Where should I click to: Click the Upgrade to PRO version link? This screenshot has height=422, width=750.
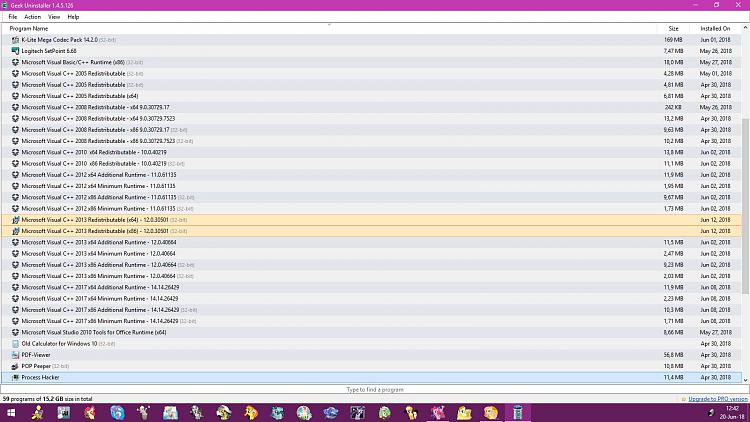click(717, 399)
